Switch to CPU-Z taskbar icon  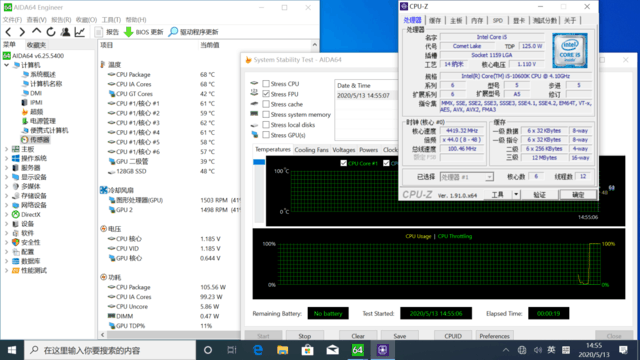coord(382,350)
